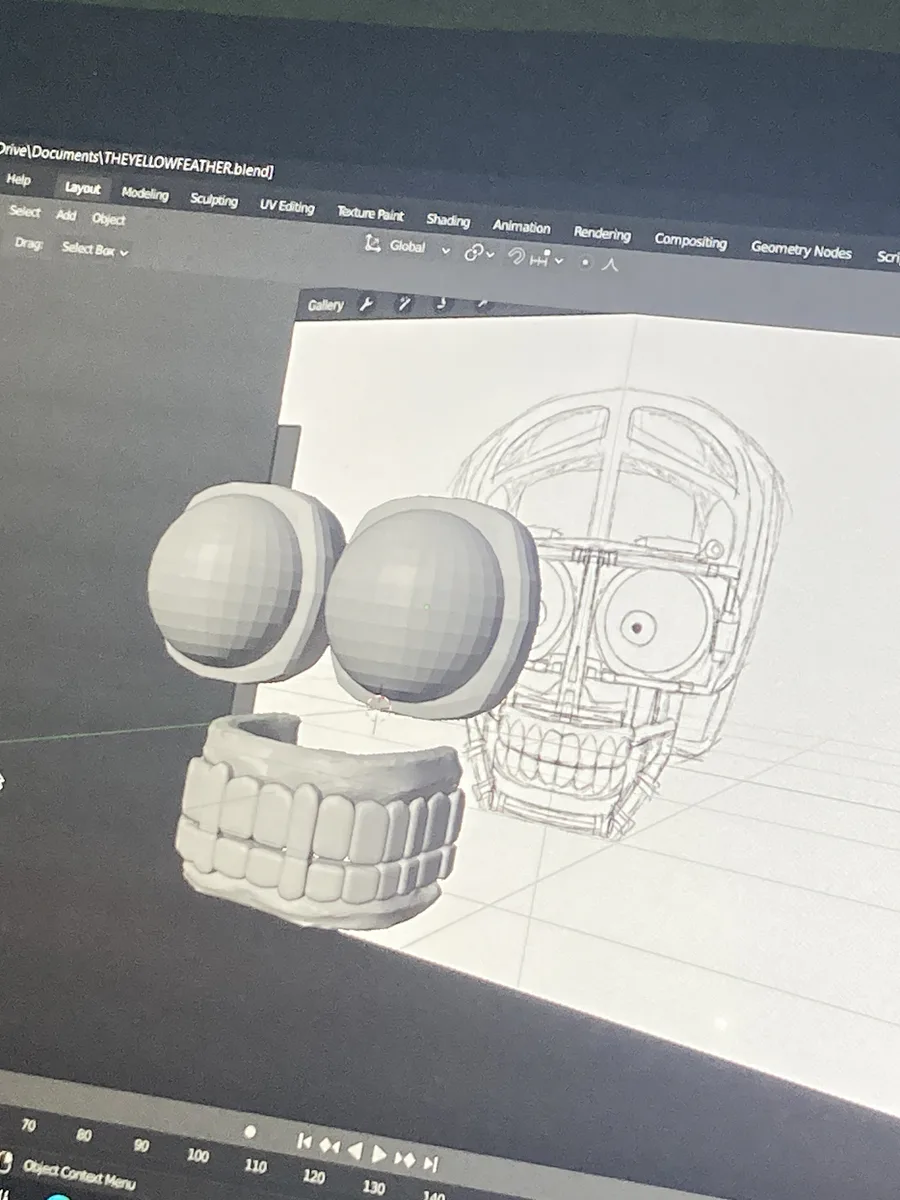Toggle proportional editing circle icon
The image size is (900, 1200).
[586, 263]
